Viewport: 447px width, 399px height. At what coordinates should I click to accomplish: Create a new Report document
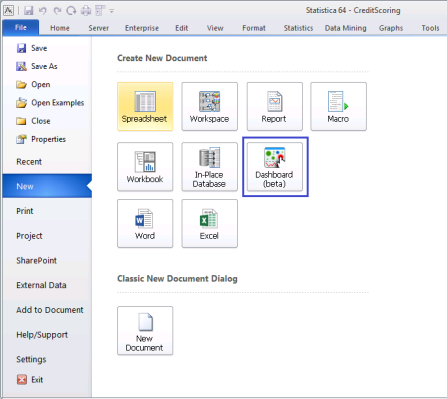pyautogui.click(x=275, y=106)
